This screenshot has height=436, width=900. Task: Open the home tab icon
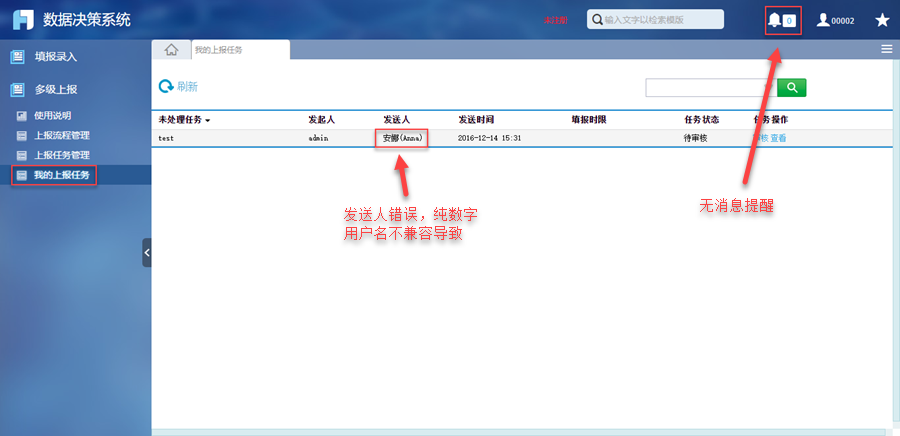click(x=171, y=50)
